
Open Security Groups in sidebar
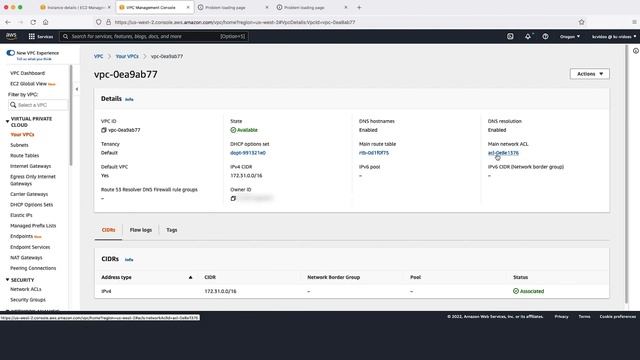[28, 300]
